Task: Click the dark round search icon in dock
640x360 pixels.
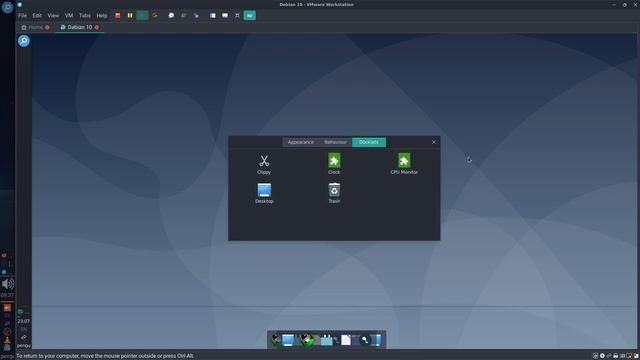Action: click(x=365, y=340)
